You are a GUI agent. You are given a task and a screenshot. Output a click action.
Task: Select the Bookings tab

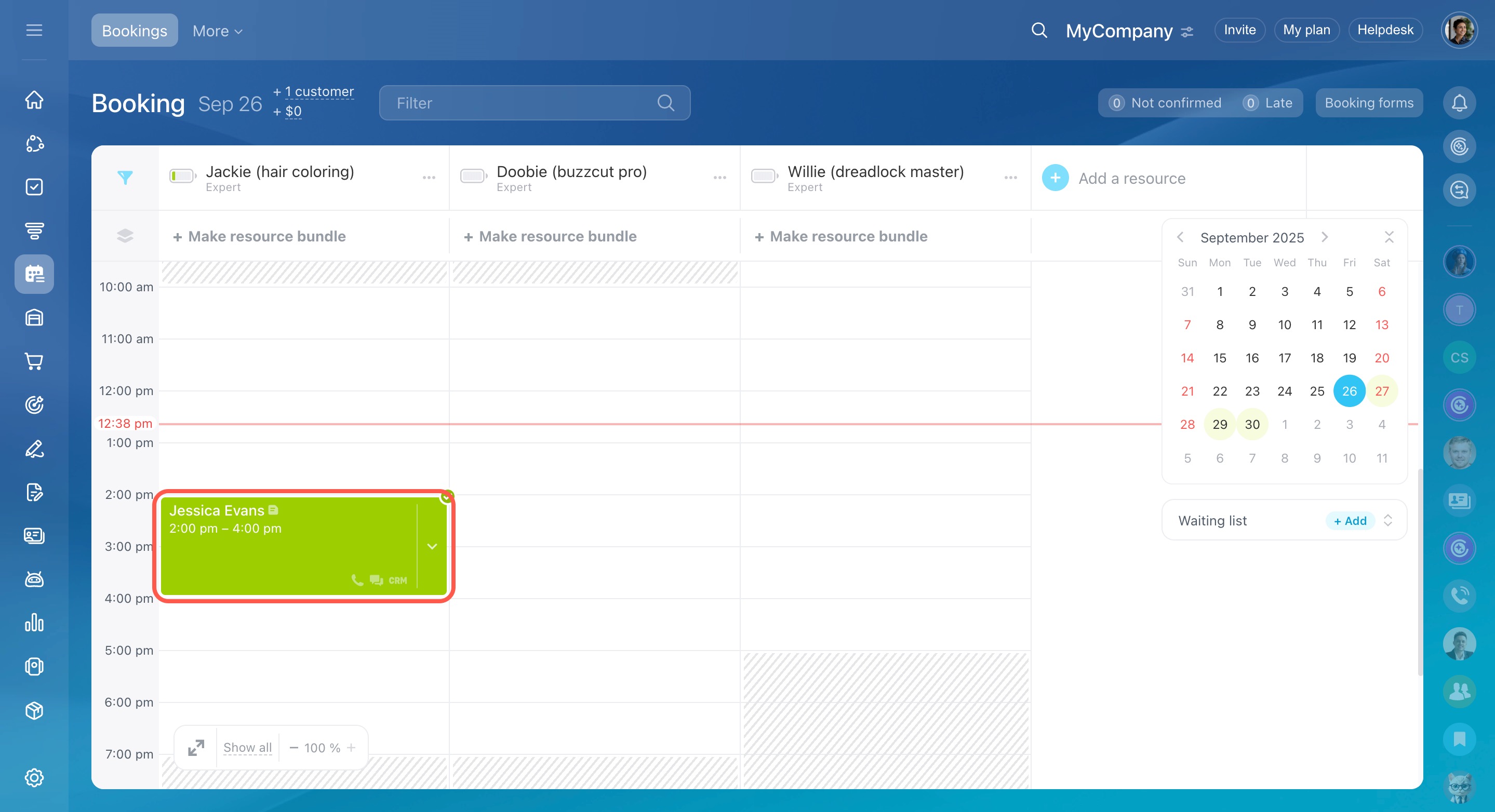coord(134,31)
